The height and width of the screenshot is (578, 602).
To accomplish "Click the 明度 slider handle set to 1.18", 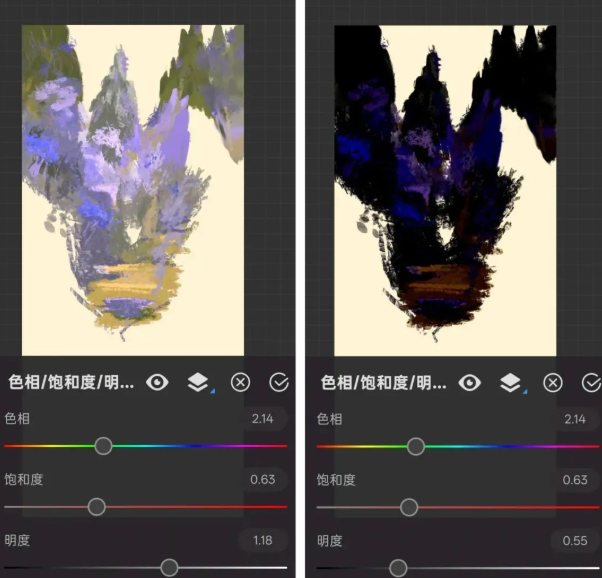I will click(169, 568).
